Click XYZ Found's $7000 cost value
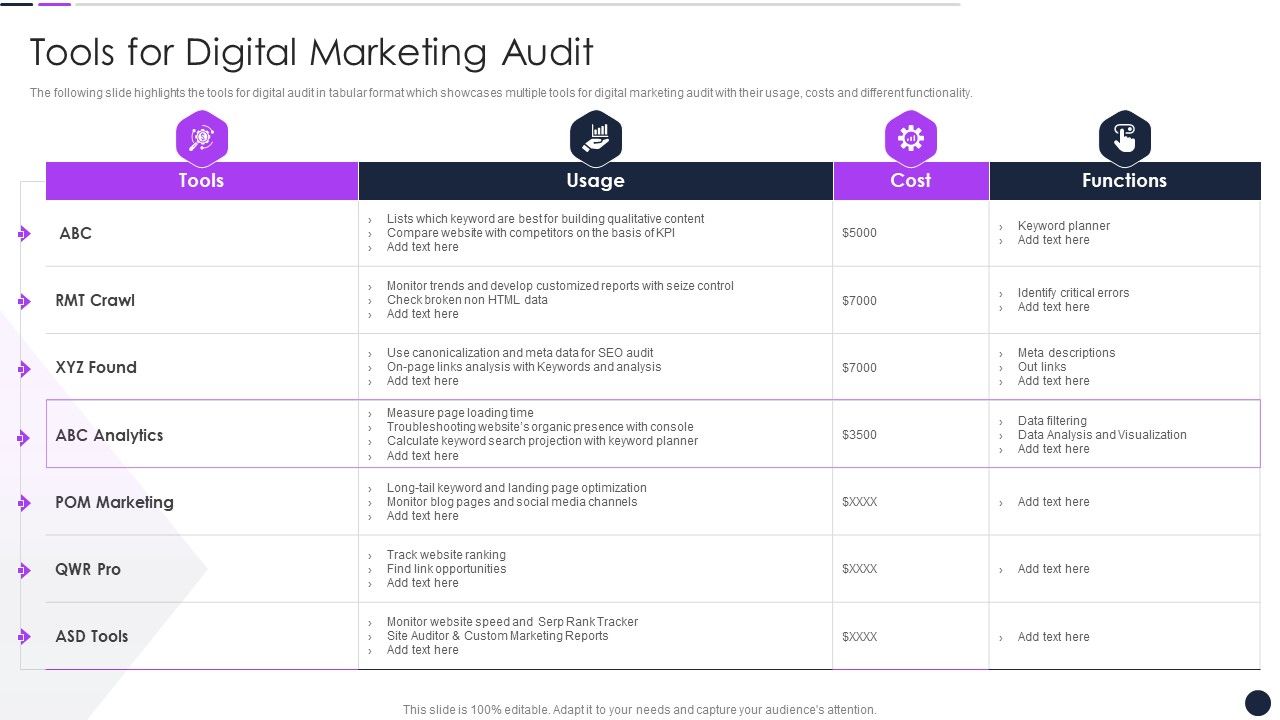This screenshot has height=720, width=1280. pyautogui.click(x=859, y=368)
